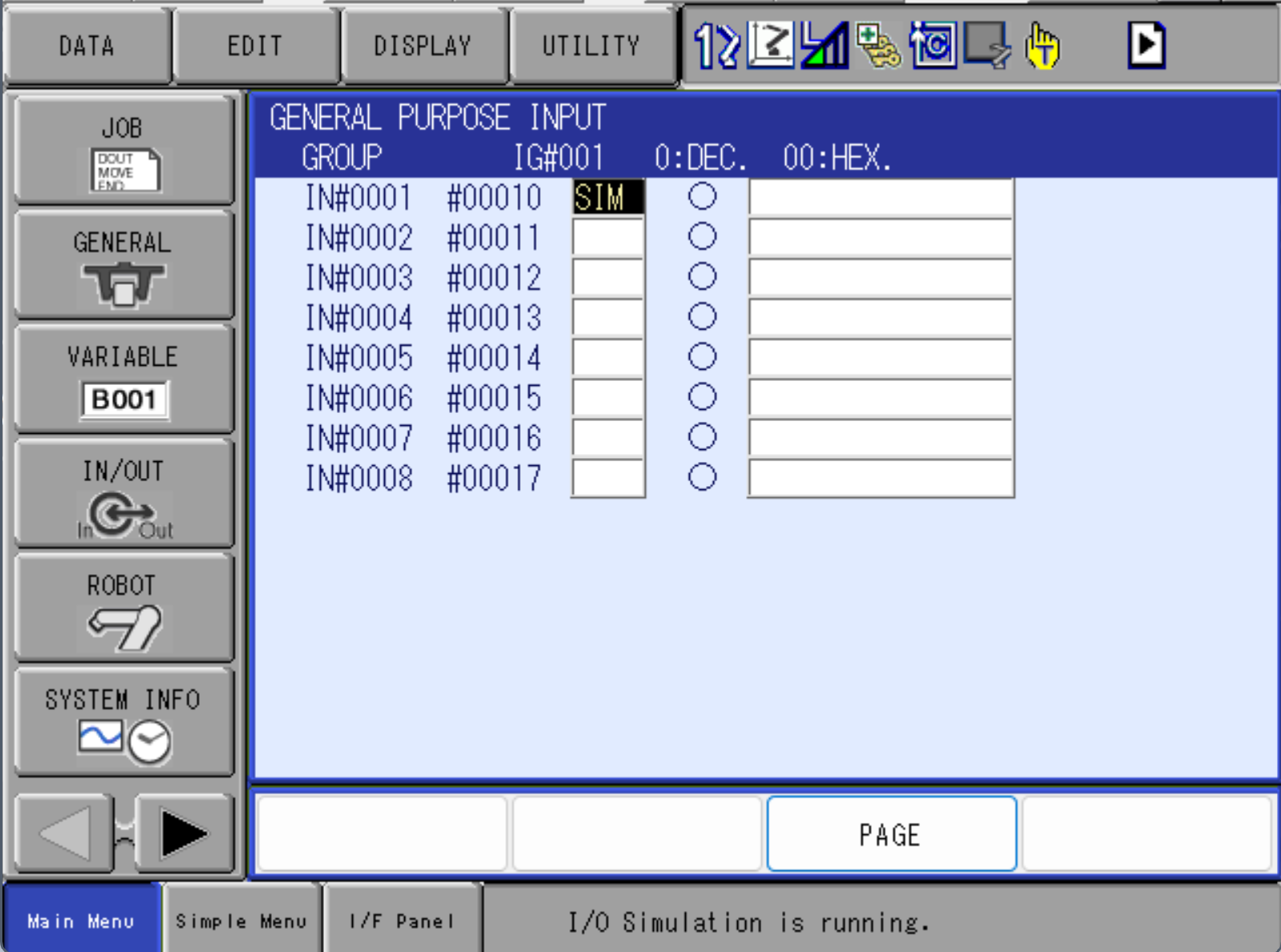Open the IN/OUT menu button
The image size is (1281, 952).
(x=124, y=494)
